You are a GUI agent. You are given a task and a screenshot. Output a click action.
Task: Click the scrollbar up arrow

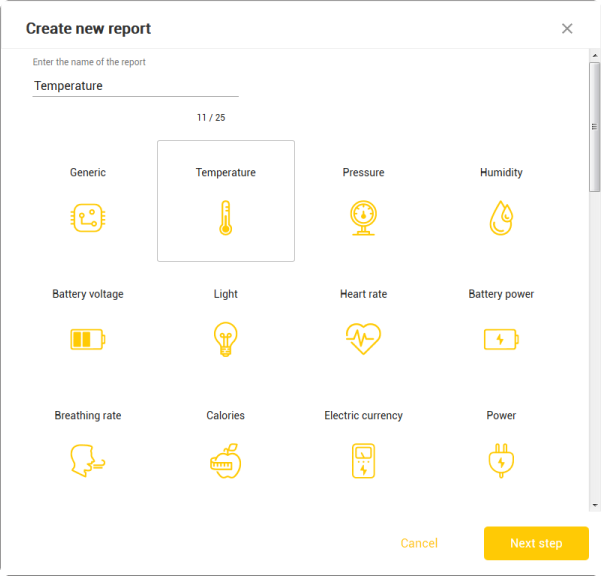(x=595, y=56)
